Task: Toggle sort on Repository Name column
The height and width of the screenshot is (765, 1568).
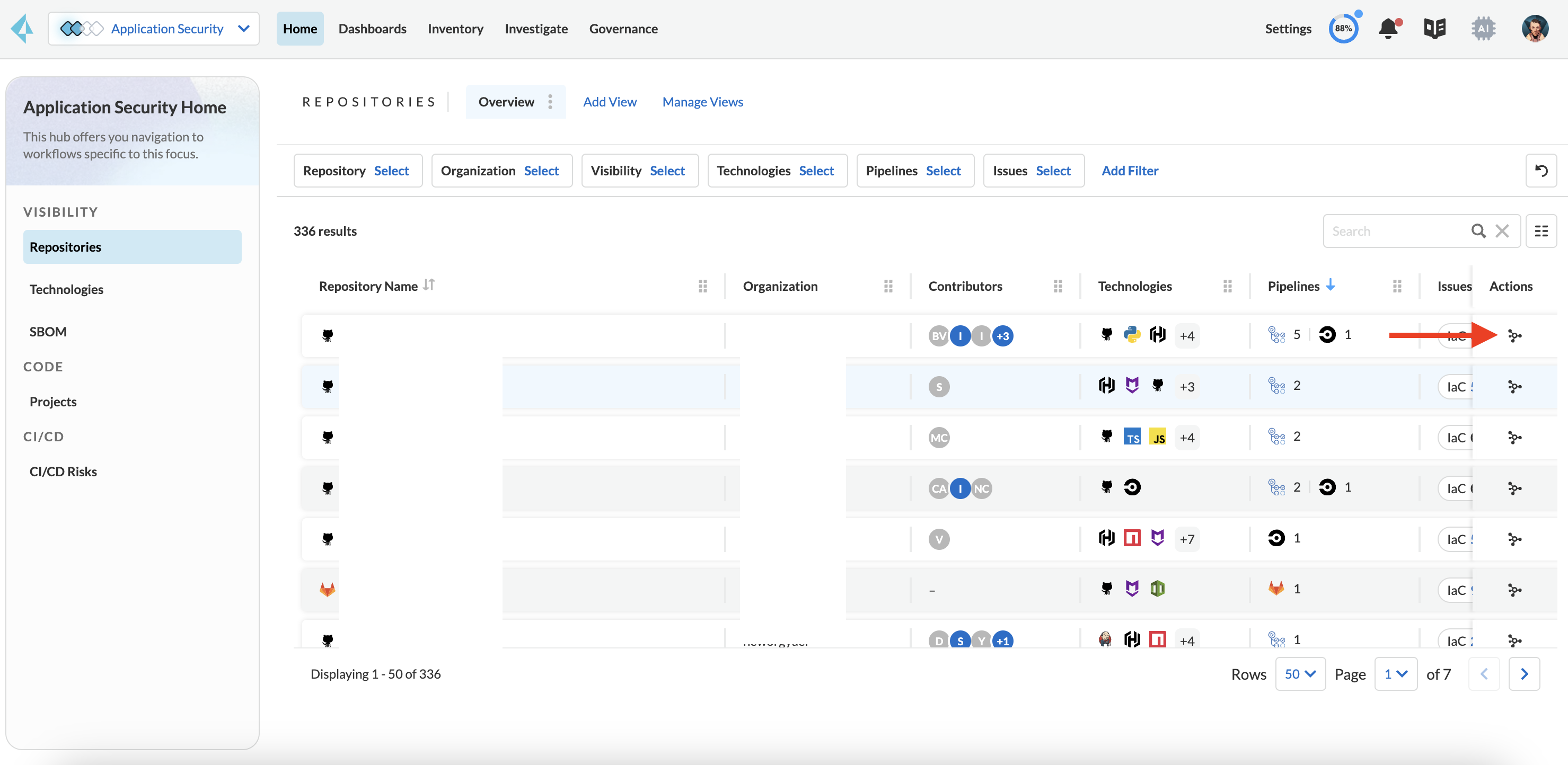Action: point(429,285)
